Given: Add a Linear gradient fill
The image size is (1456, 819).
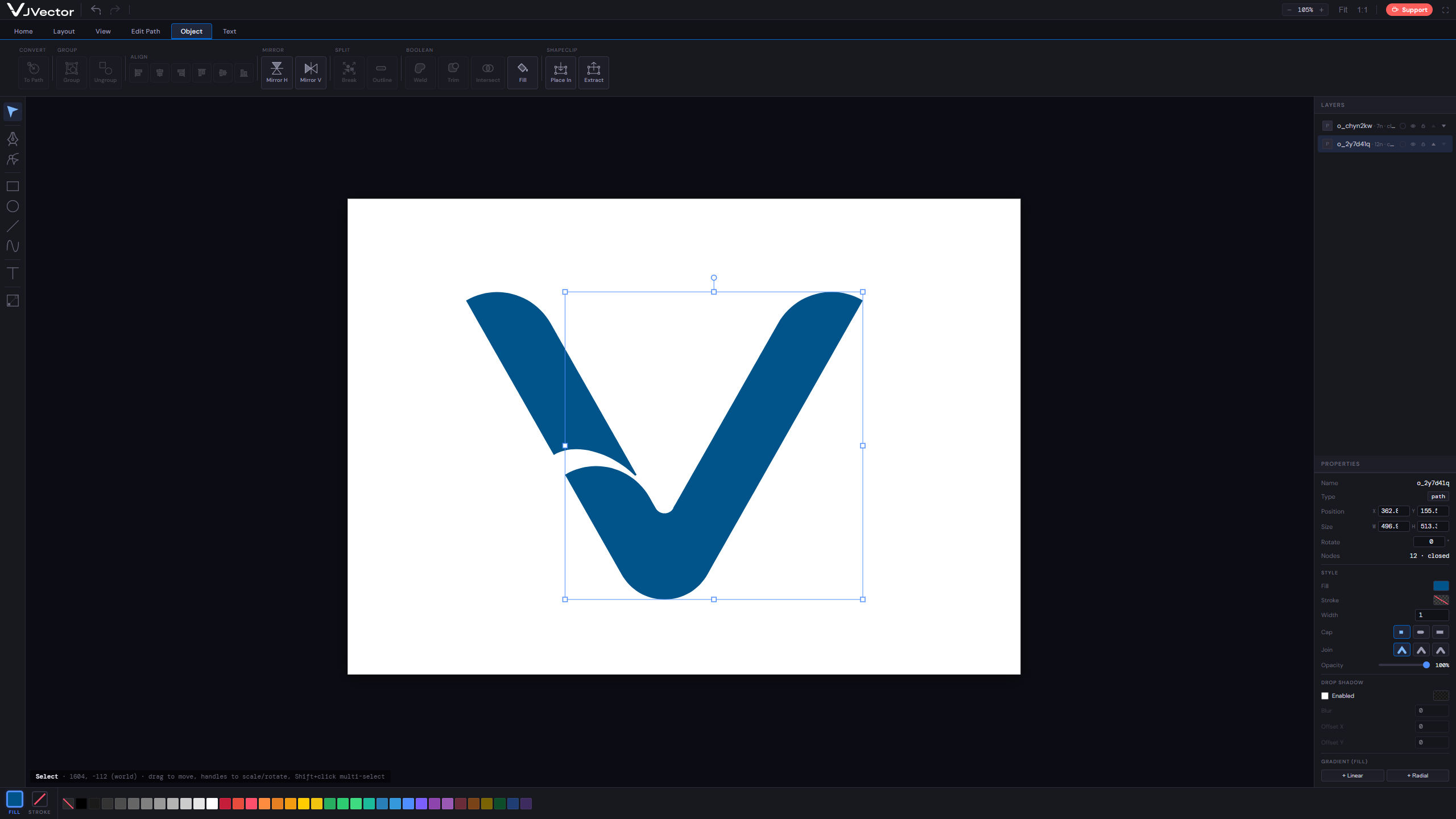Looking at the screenshot, I should 1352,775.
